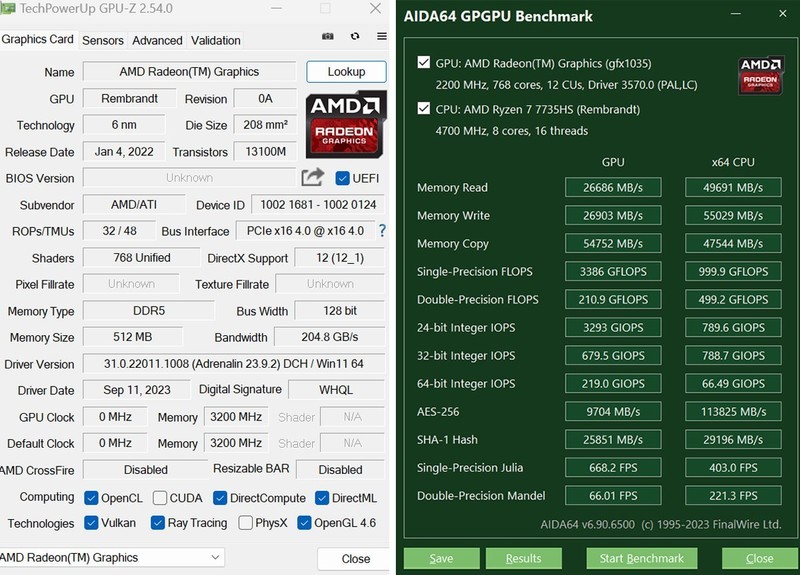Click the AMD Radeon Graphics logo in GPU-Z
Image resolution: width=800 pixels, height=575 pixels.
pyautogui.click(x=345, y=125)
